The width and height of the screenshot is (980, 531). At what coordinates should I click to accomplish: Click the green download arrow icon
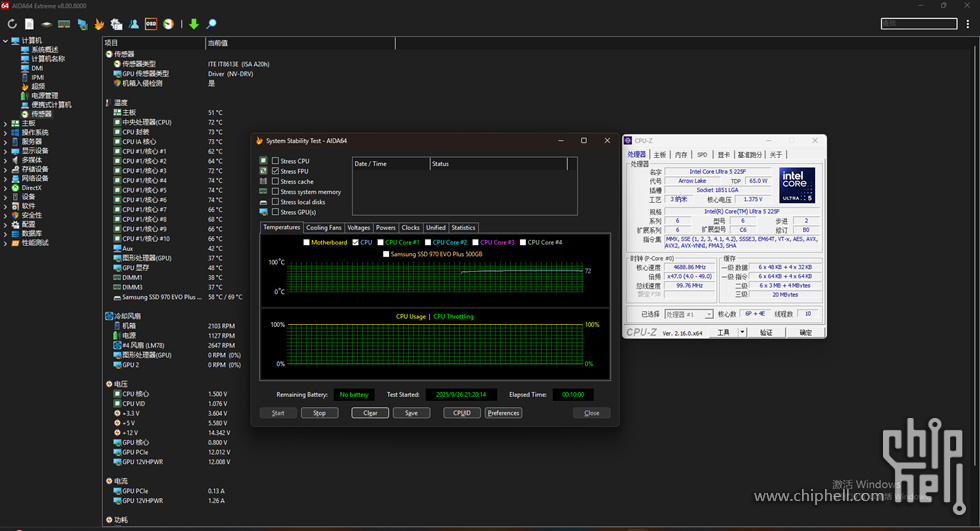(x=194, y=24)
